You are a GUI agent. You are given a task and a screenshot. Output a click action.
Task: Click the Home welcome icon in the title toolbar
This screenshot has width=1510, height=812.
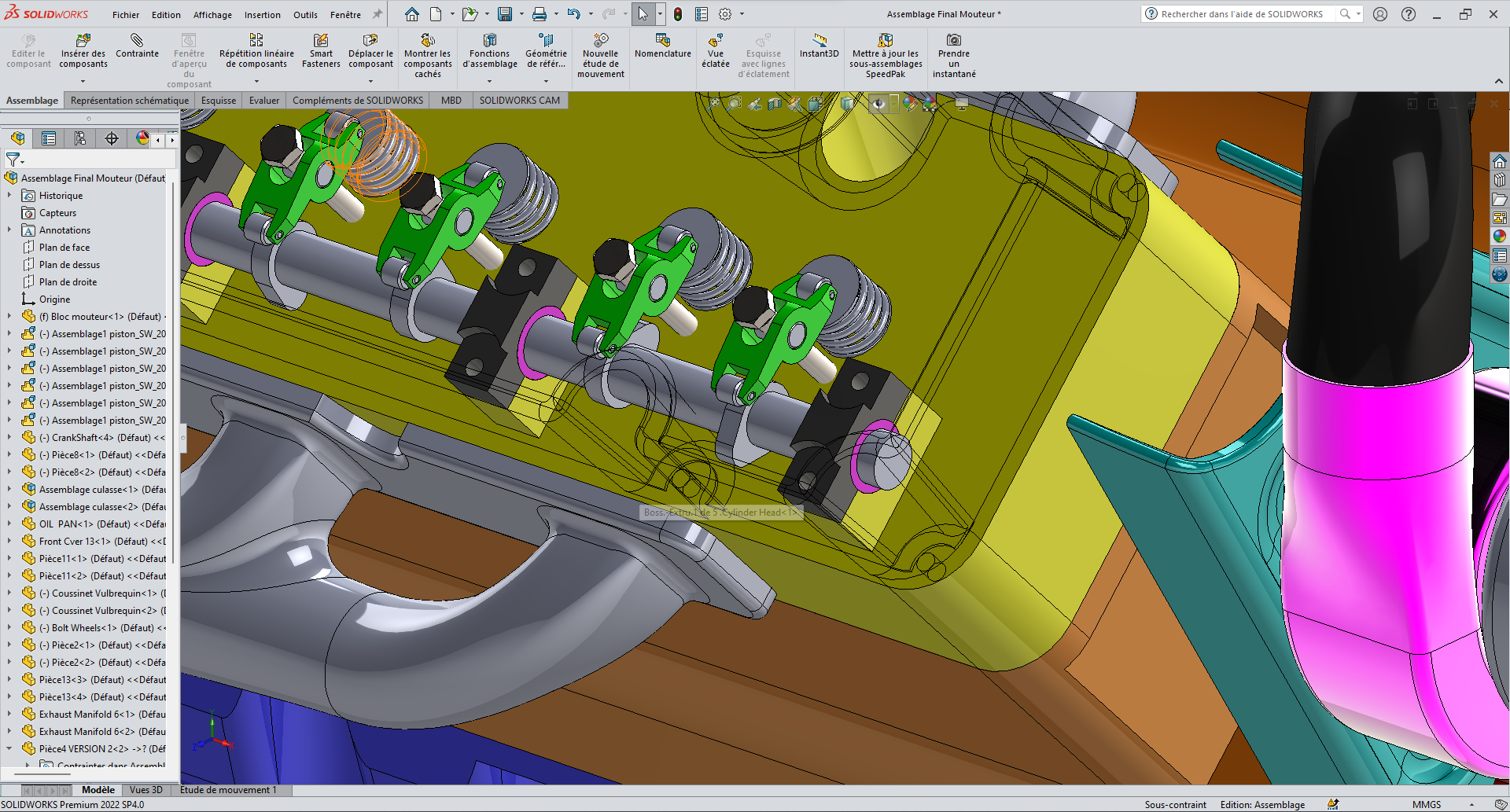click(x=411, y=14)
